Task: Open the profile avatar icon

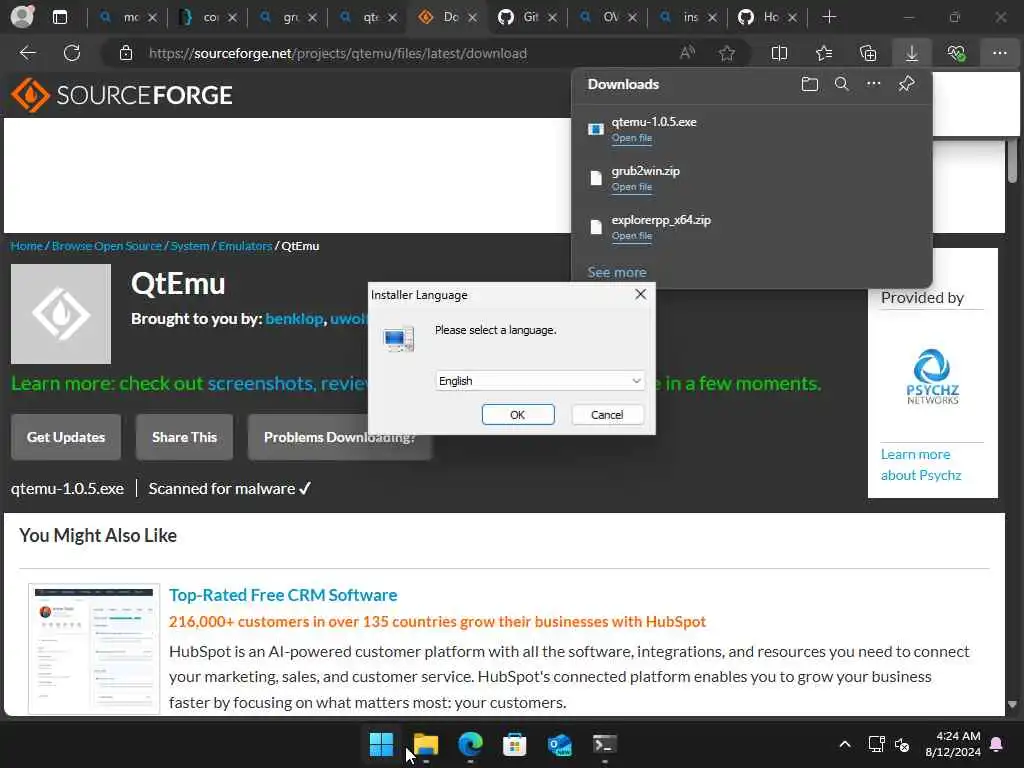Action: 22,16
